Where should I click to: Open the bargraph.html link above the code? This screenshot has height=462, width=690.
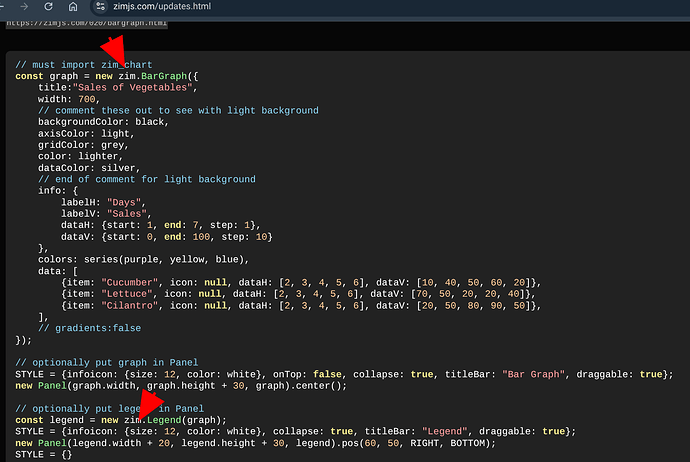tap(87, 23)
